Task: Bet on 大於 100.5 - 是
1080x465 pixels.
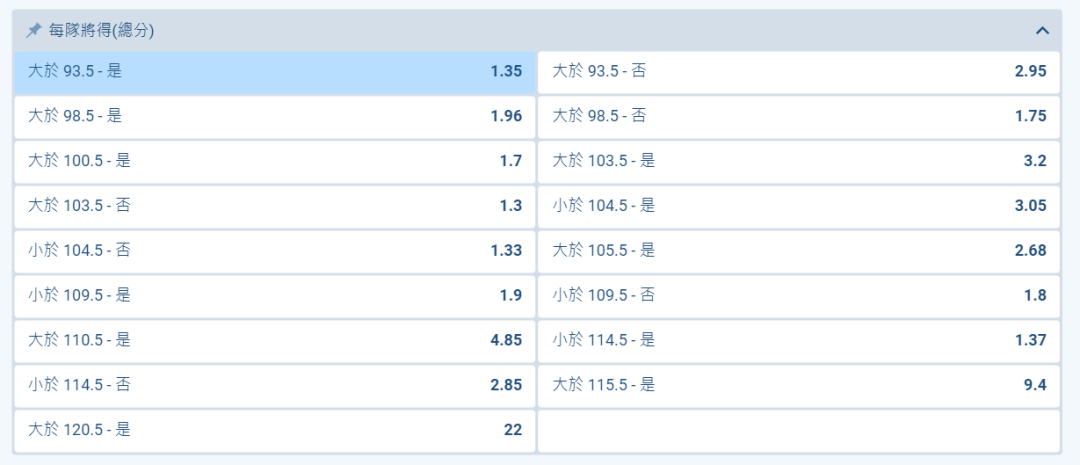Action: click(274, 161)
